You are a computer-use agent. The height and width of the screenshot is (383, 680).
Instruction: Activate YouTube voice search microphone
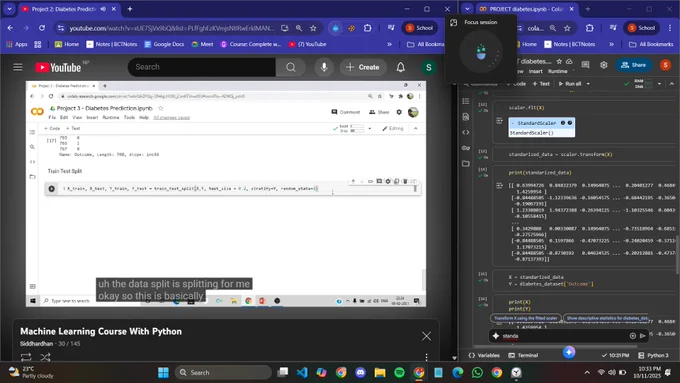pyautogui.click(x=324, y=67)
